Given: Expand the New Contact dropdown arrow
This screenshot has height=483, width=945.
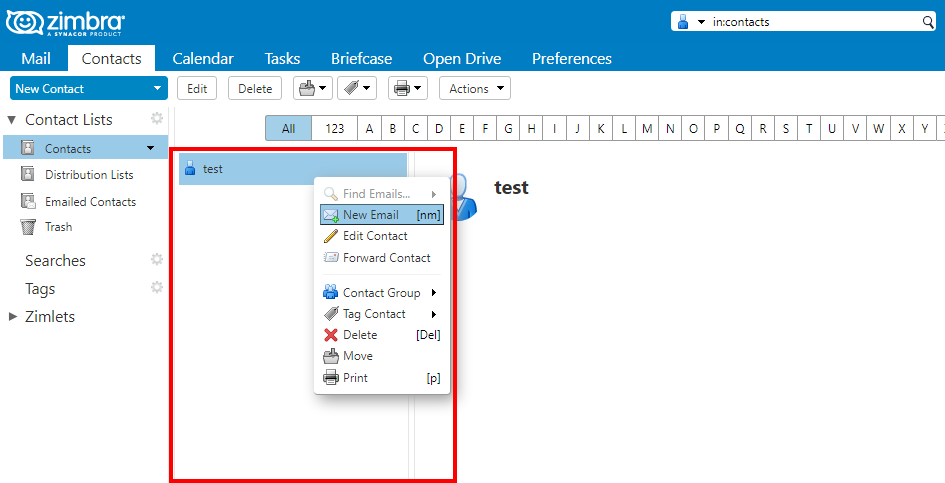Looking at the screenshot, I should point(157,89).
